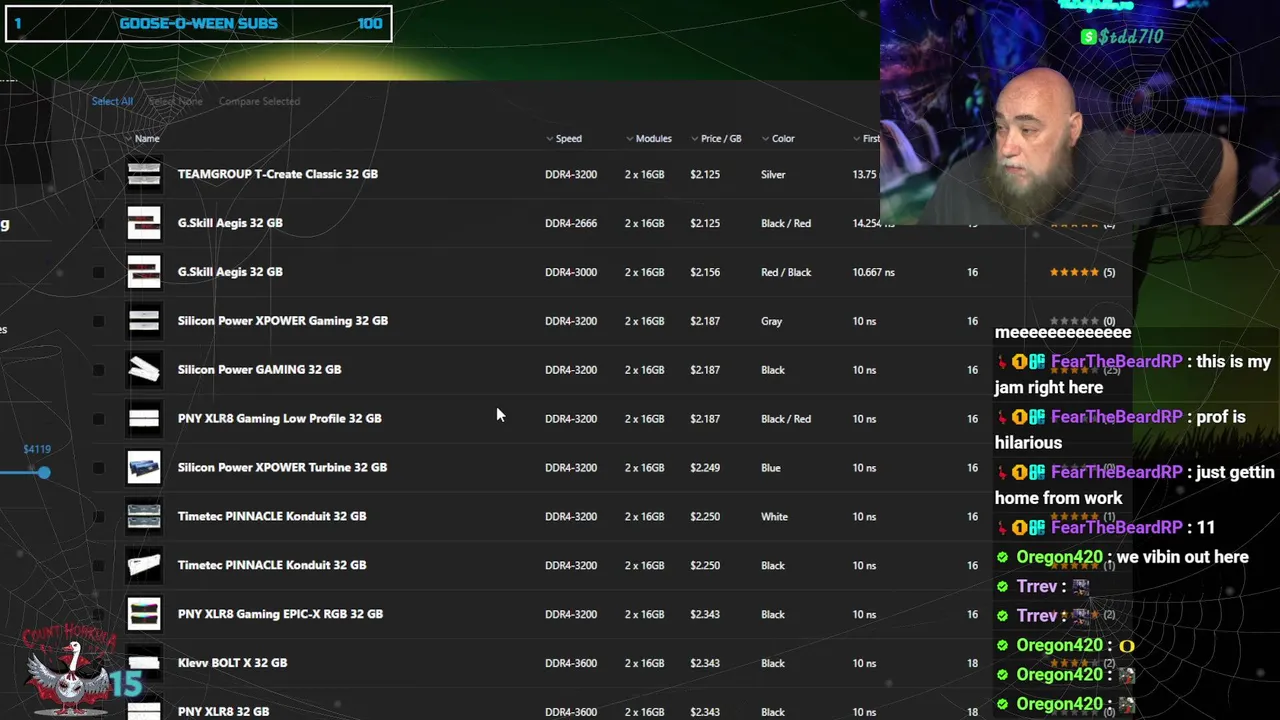Open Klevv BOLT X 32 GB image
Image resolution: width=1280 pixels, height=720 pixels.
(x=144, y=663)
